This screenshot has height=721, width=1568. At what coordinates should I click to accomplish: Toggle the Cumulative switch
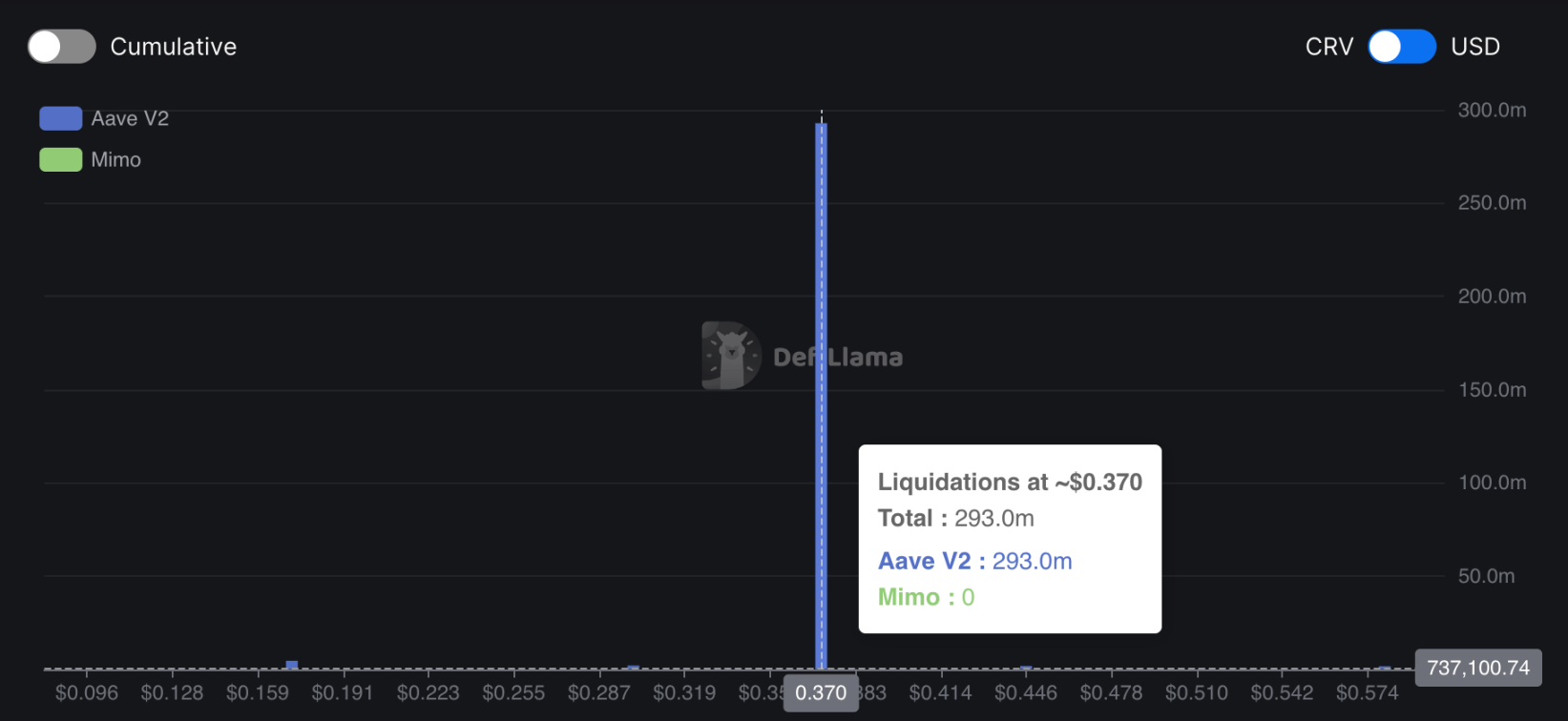coord(62,47)
